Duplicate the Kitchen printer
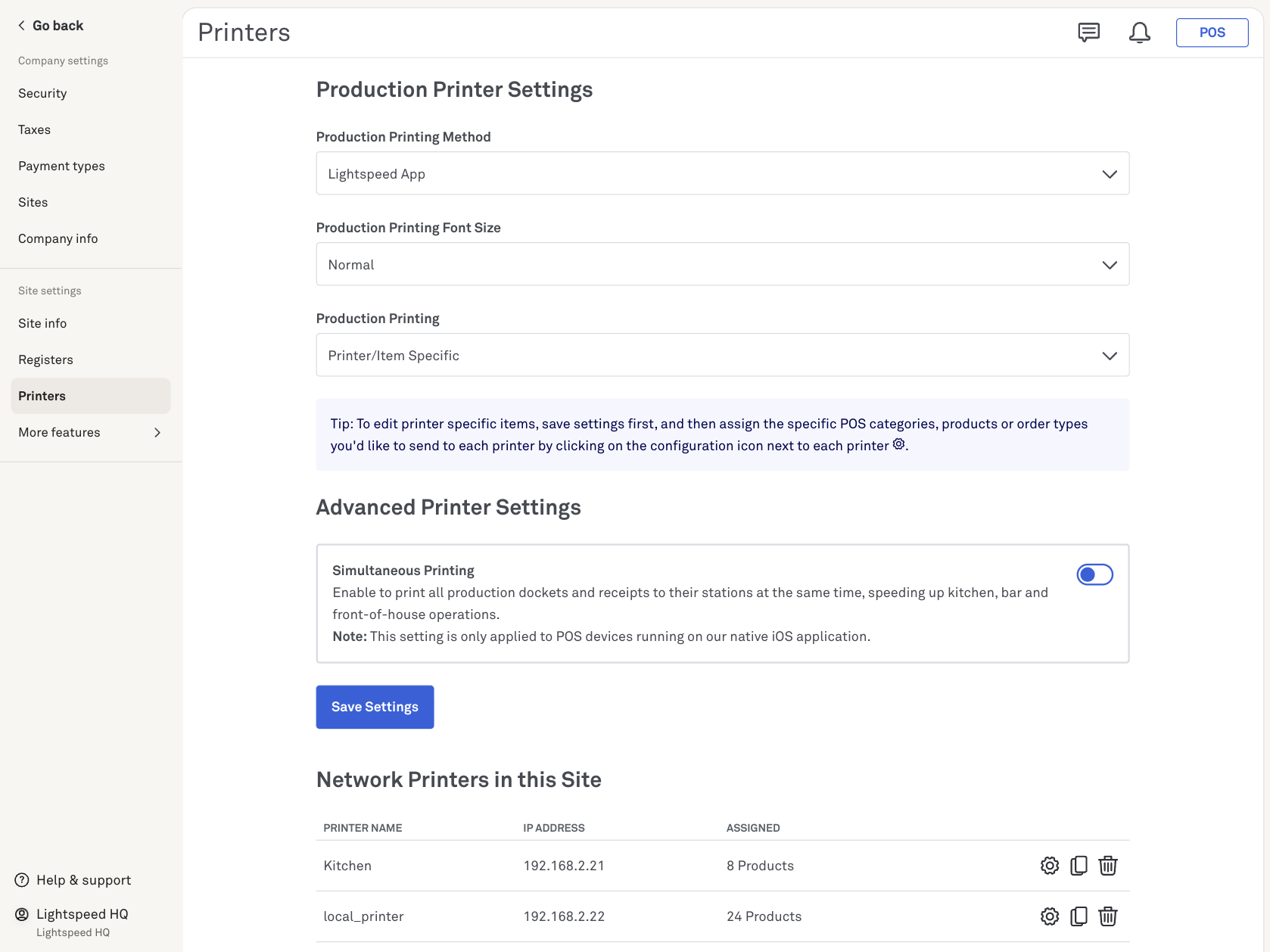 click(x=1079, y=866)
